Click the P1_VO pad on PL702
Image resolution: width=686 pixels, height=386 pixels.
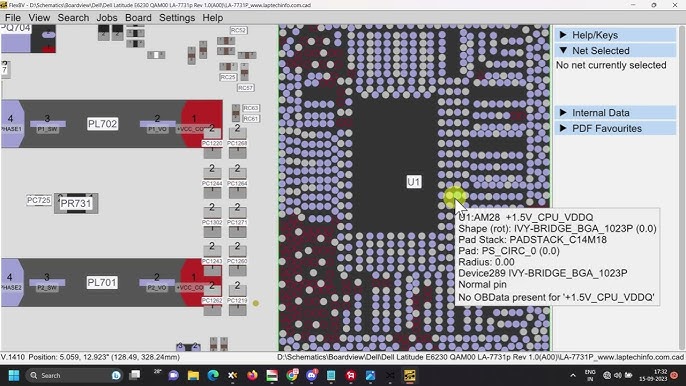[x=157, y=124]
